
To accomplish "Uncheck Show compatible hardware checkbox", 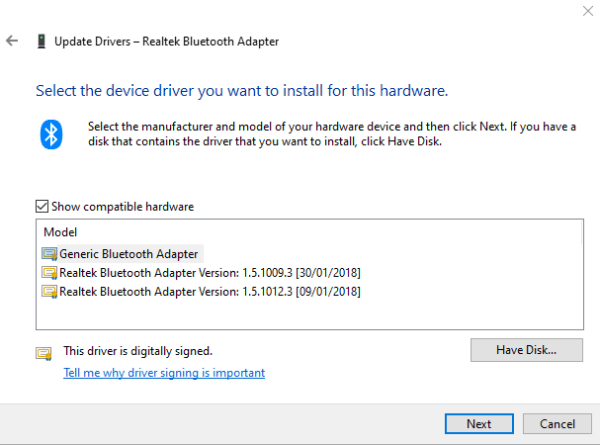I will click(42, 206).
